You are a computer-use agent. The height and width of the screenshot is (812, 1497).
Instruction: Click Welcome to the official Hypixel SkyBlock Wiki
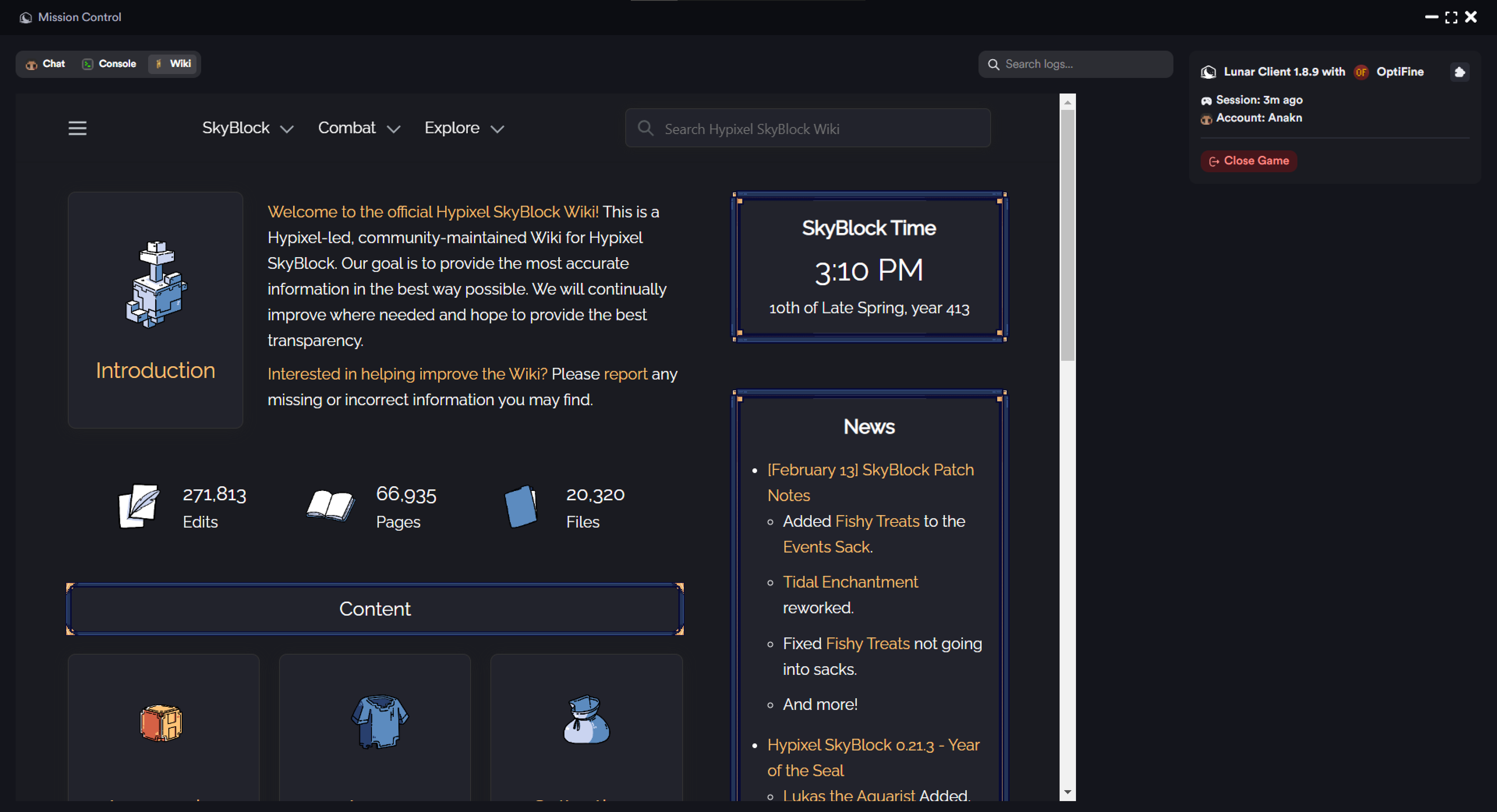tap(433, 212)
